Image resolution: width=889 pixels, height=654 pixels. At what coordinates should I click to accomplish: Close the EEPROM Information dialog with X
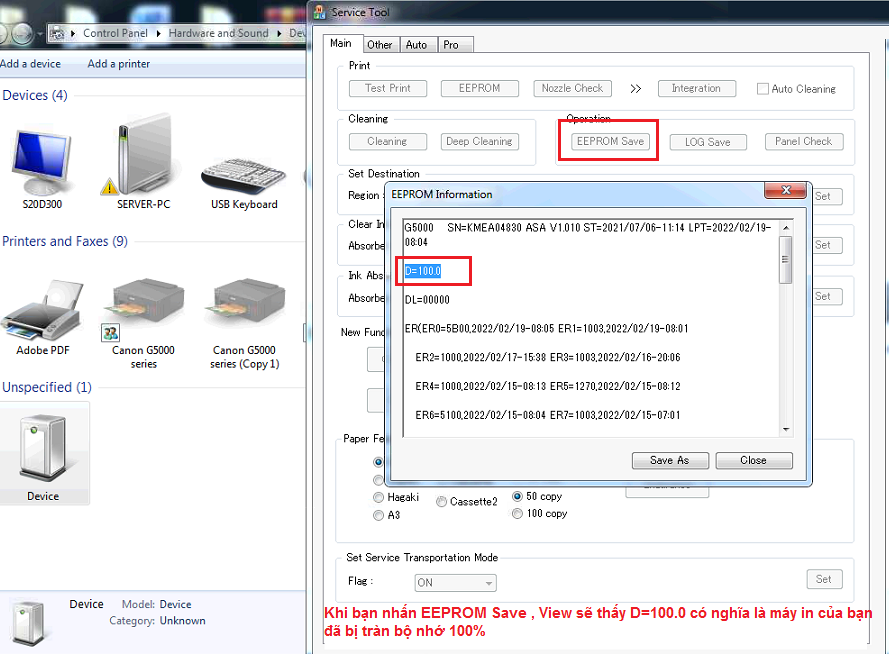785,190
